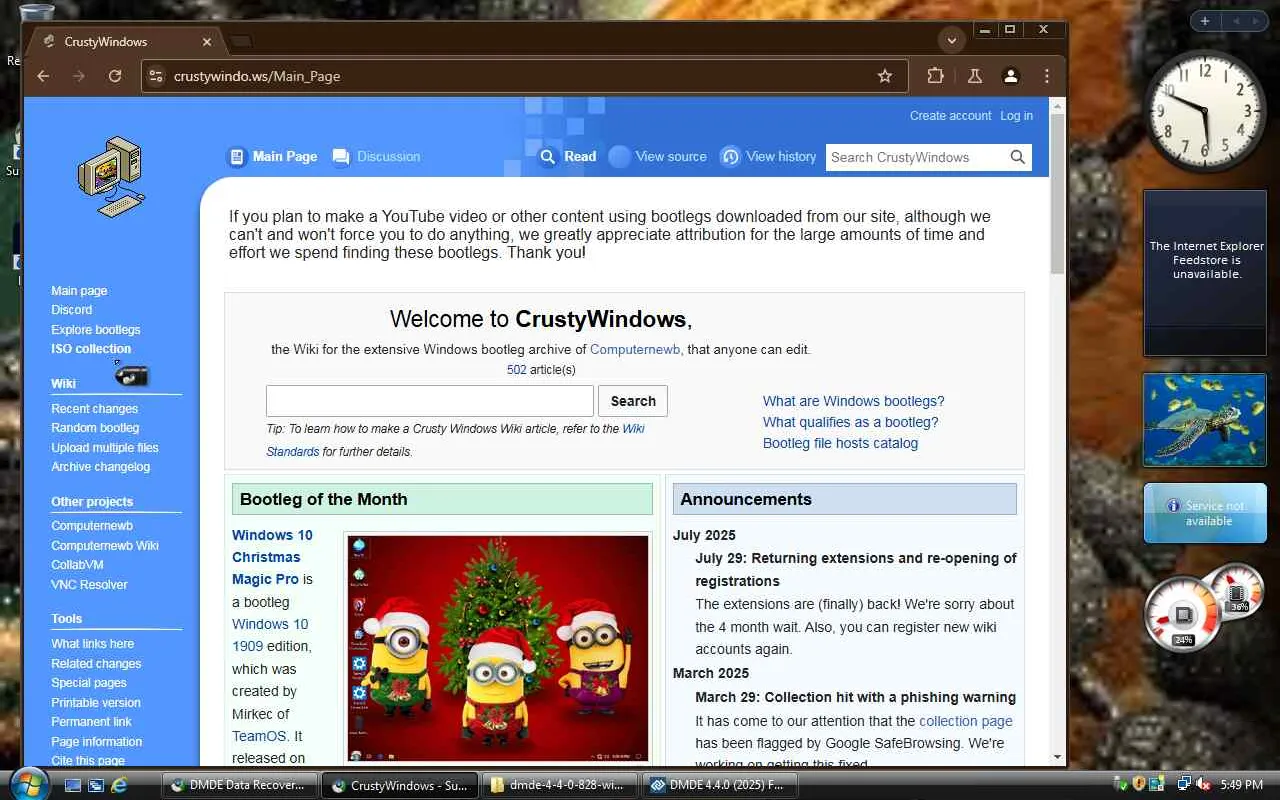Click the browser back arrow
Screen dimensions: 1280x800
point(43,76)
